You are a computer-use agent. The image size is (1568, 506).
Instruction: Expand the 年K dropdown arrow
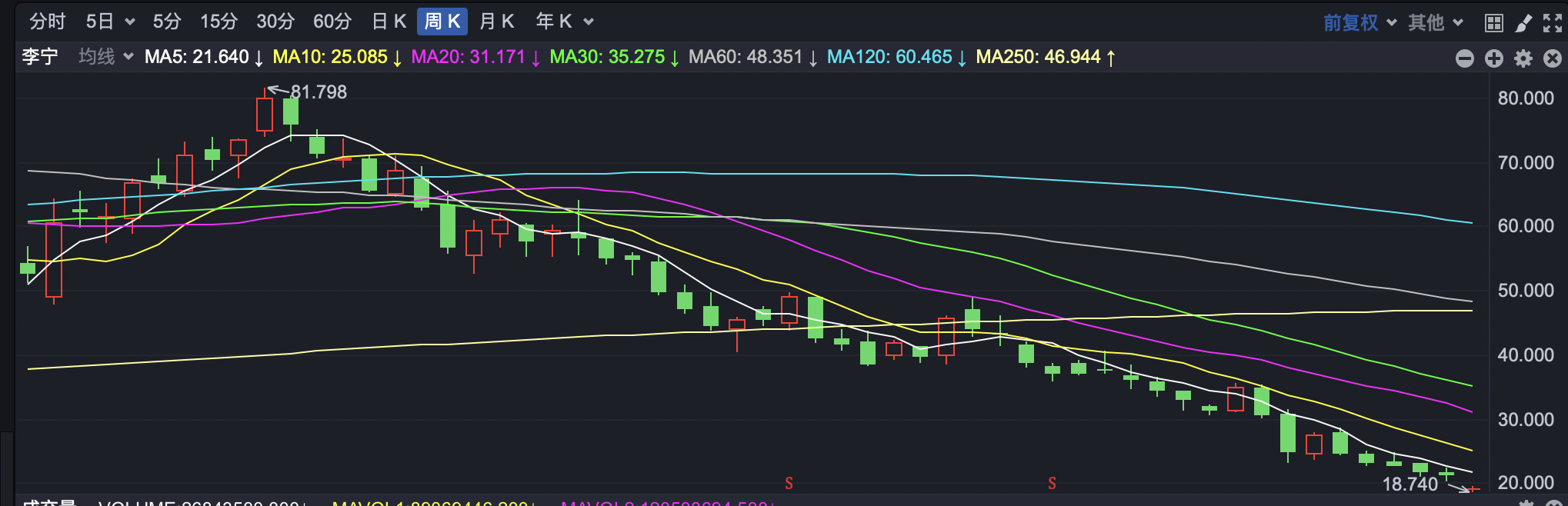[x=589, y=22]
